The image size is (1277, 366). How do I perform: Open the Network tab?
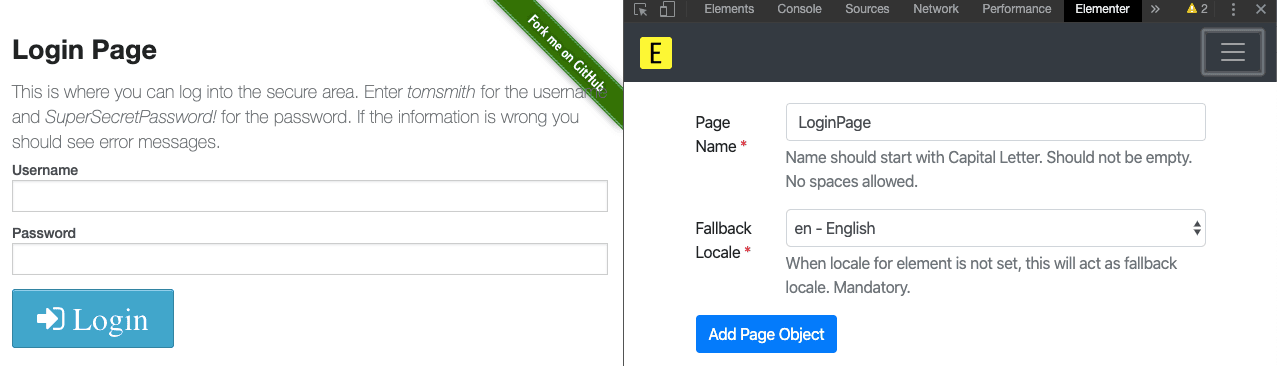(x=935, y=9)
